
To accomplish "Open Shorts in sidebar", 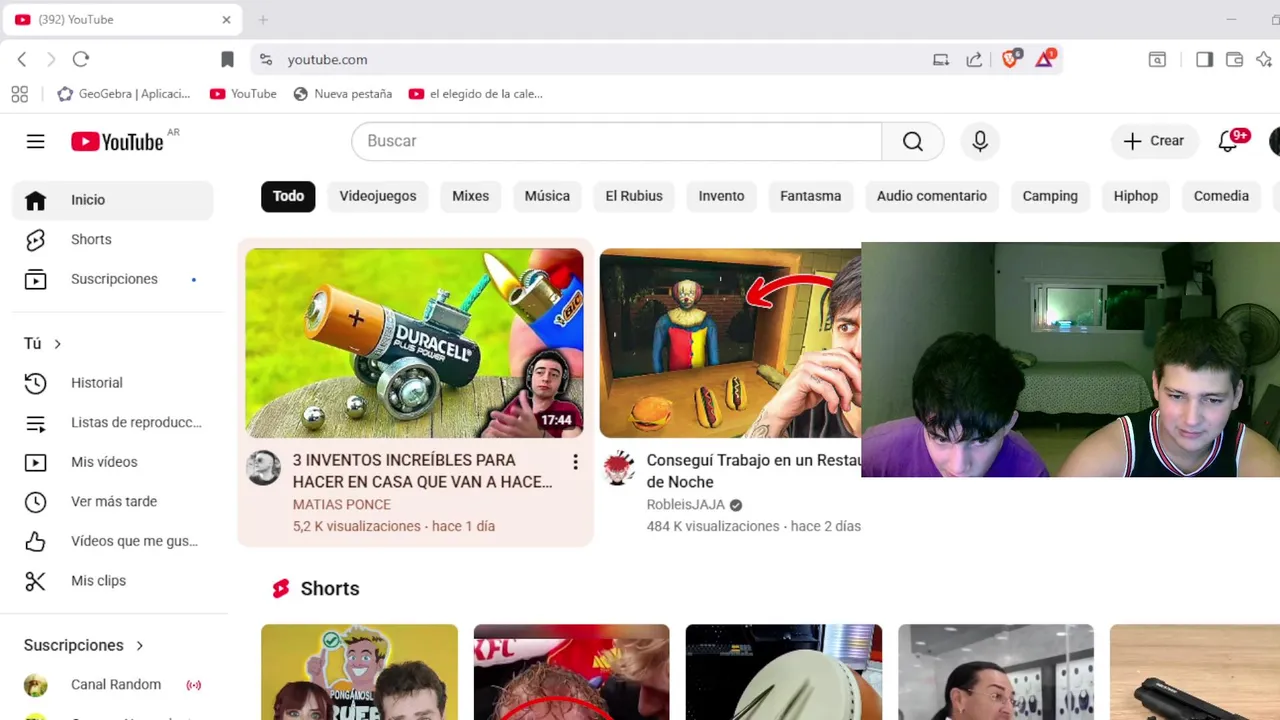I will [x=113, y=239].
